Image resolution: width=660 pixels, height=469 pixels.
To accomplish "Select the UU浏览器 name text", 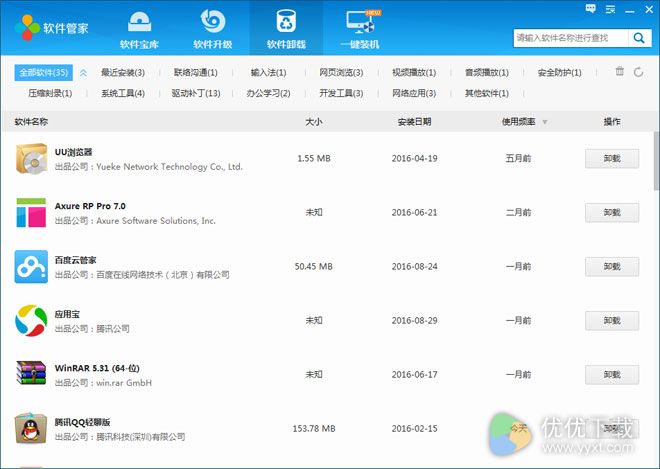I will click(x=73, y=152).
